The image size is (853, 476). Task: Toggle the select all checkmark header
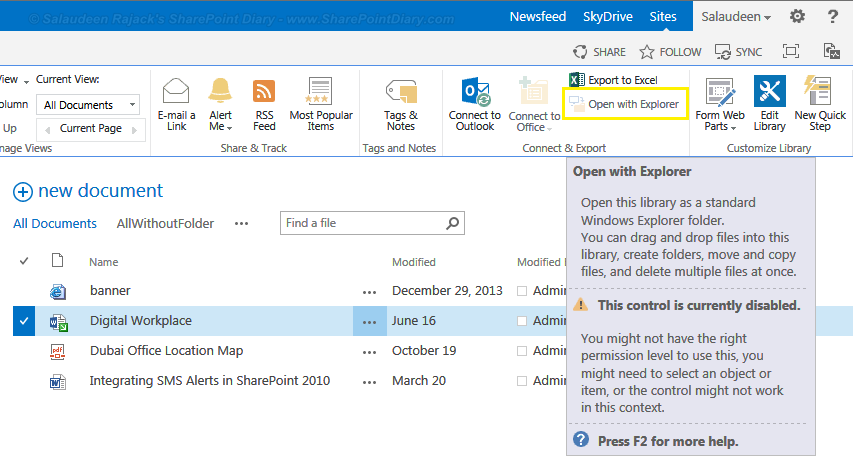click(x=24, y=261)
